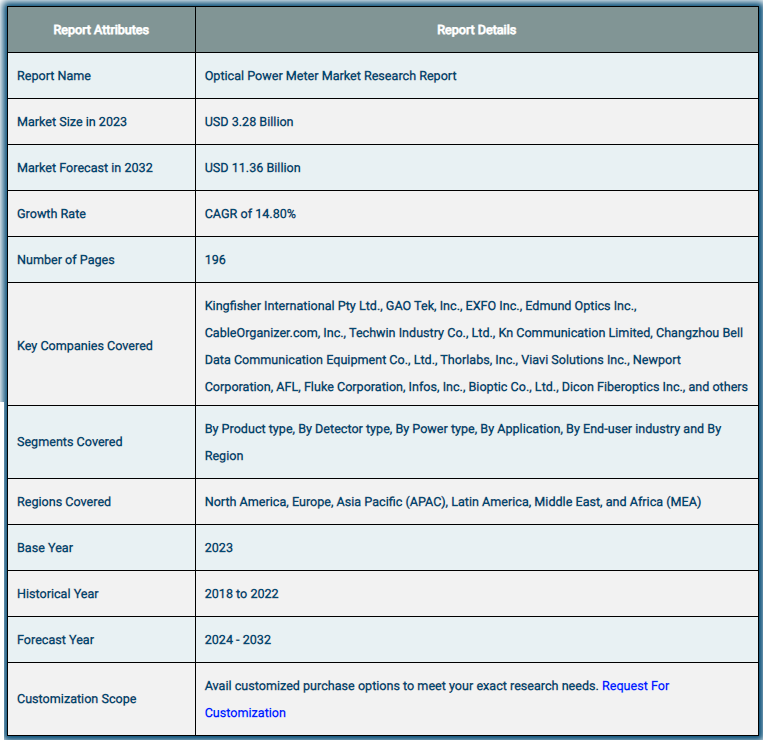Select the 'Key Companies Covered' cell
This screenshot has height=740, width=763.
(x=101, y=344)
